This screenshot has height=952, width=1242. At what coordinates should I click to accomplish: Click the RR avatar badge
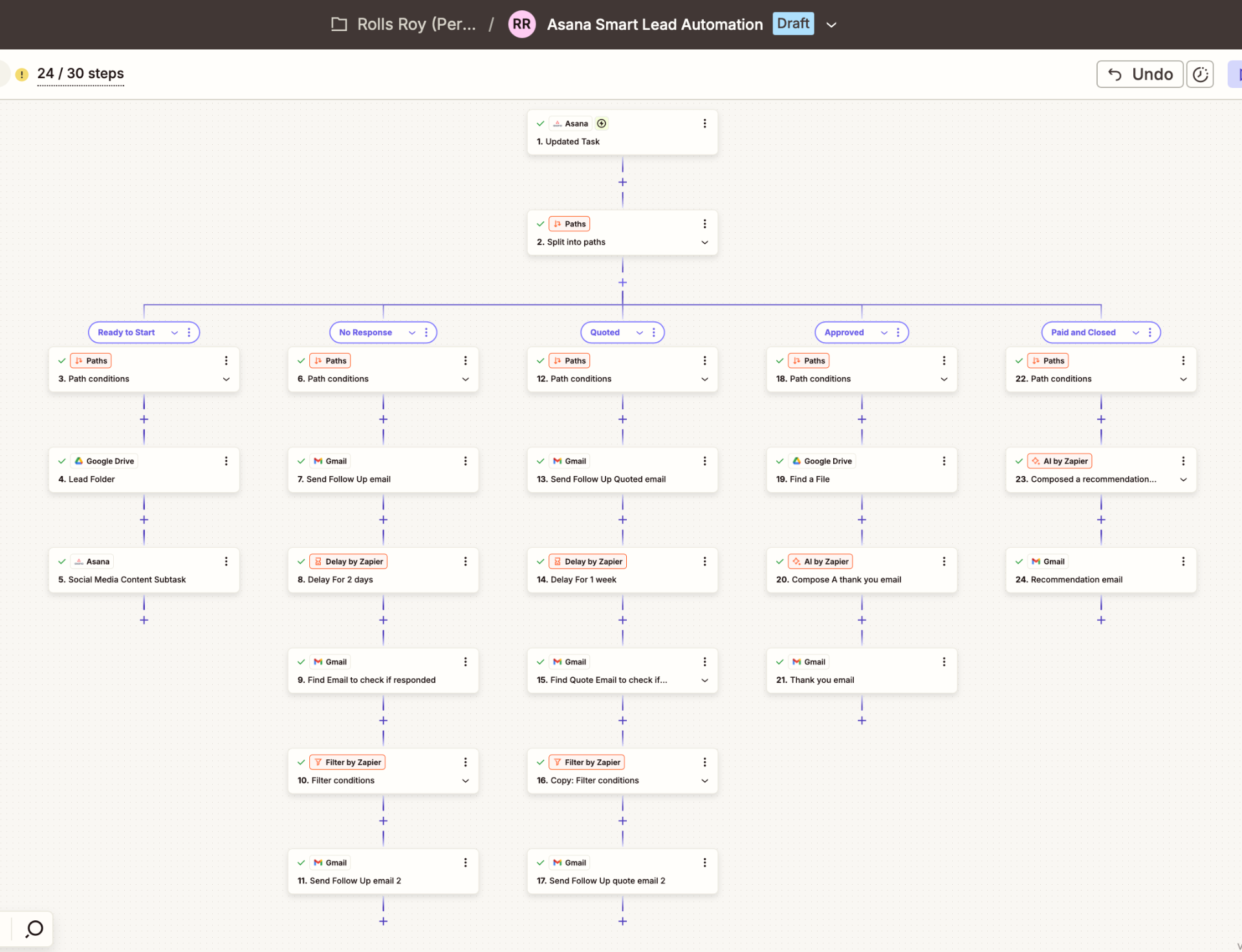coord(521,25)
